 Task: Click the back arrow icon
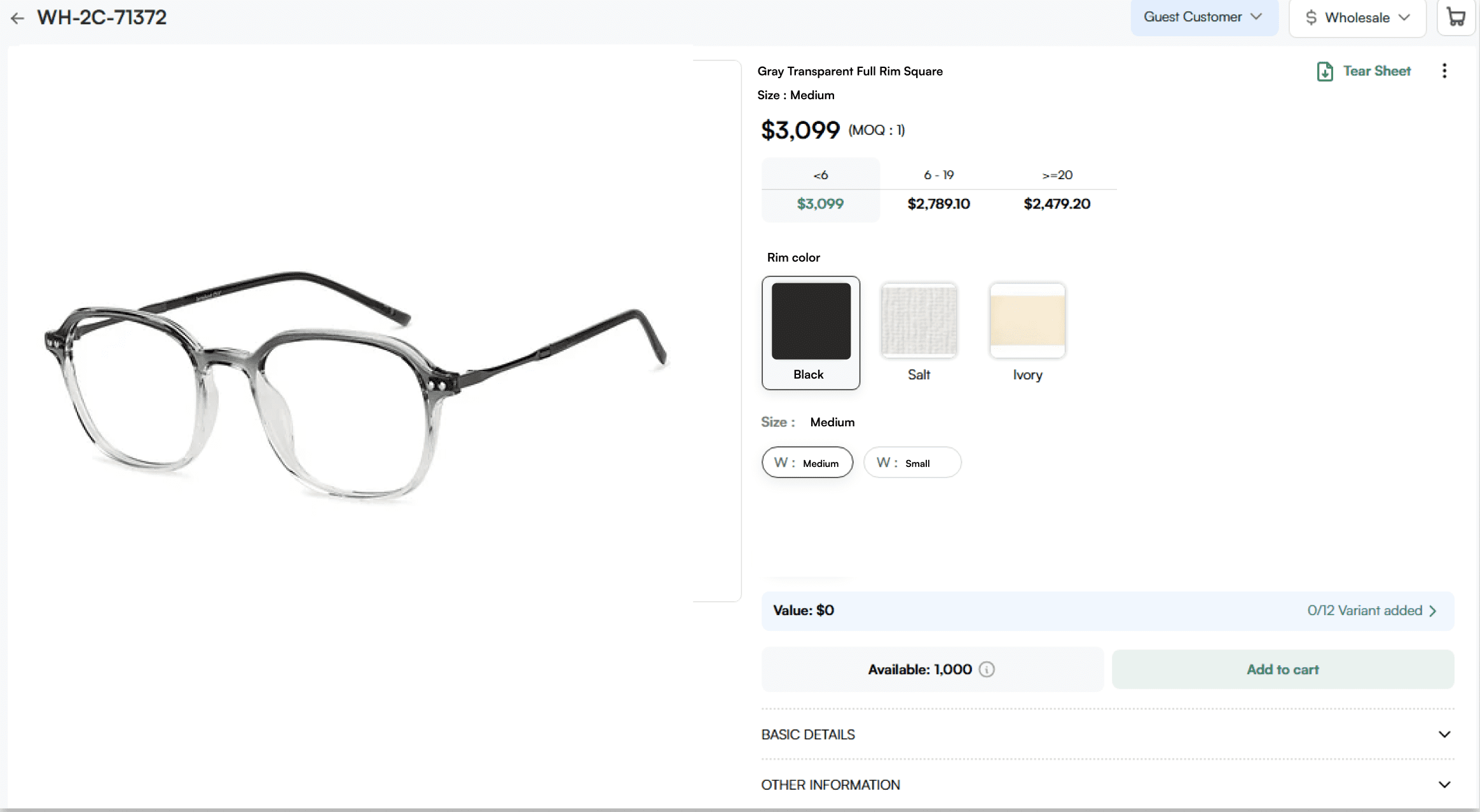(x=17, y=18)
